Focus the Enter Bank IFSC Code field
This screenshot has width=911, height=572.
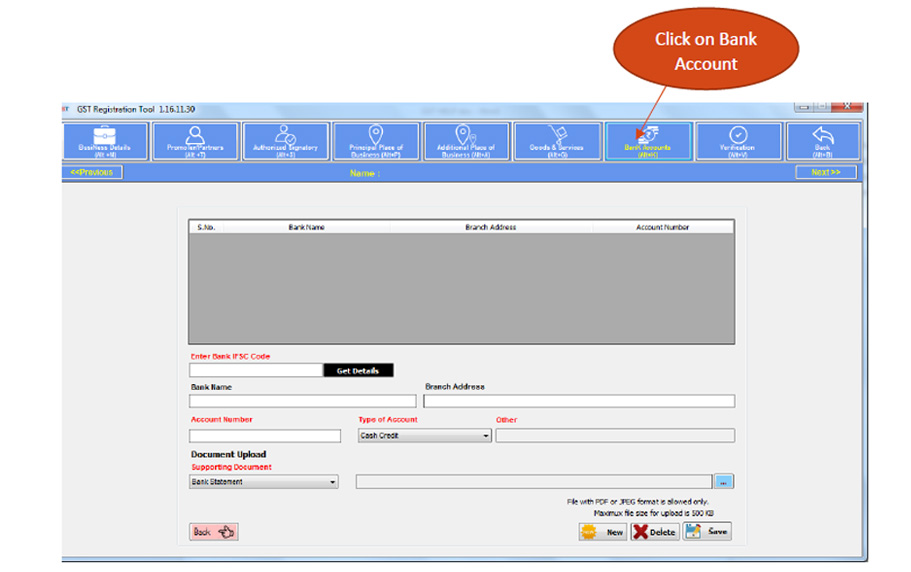pos(255,370)
